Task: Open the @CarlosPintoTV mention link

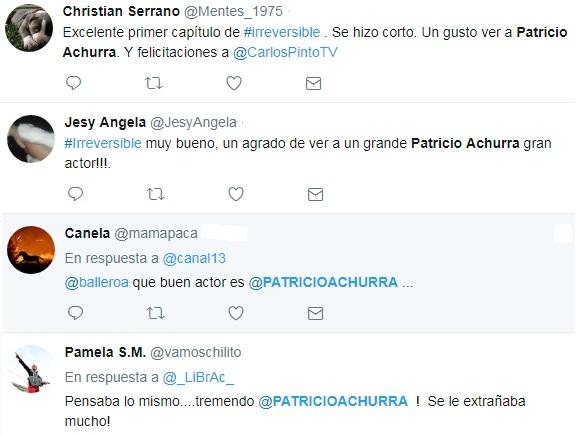Action: point(285,52)
